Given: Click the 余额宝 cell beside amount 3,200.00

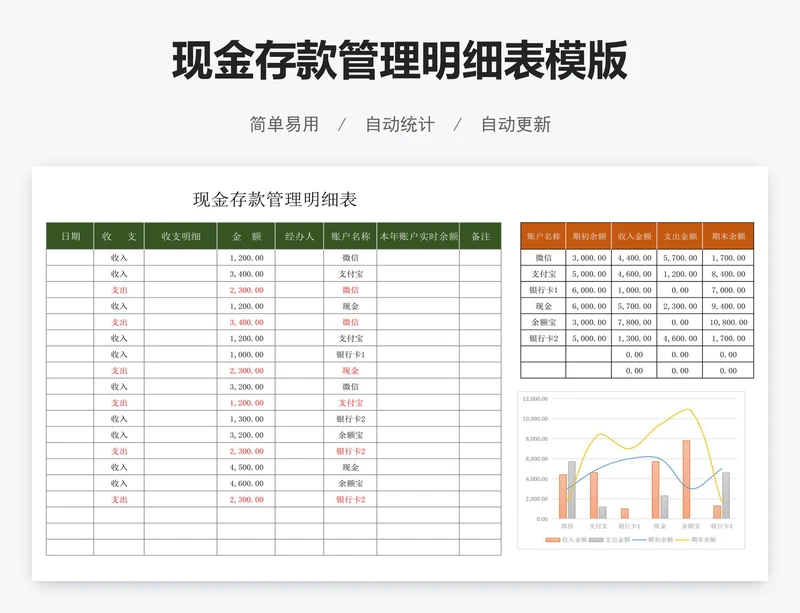Looking at the screenshot, I should tap(351, 435).
